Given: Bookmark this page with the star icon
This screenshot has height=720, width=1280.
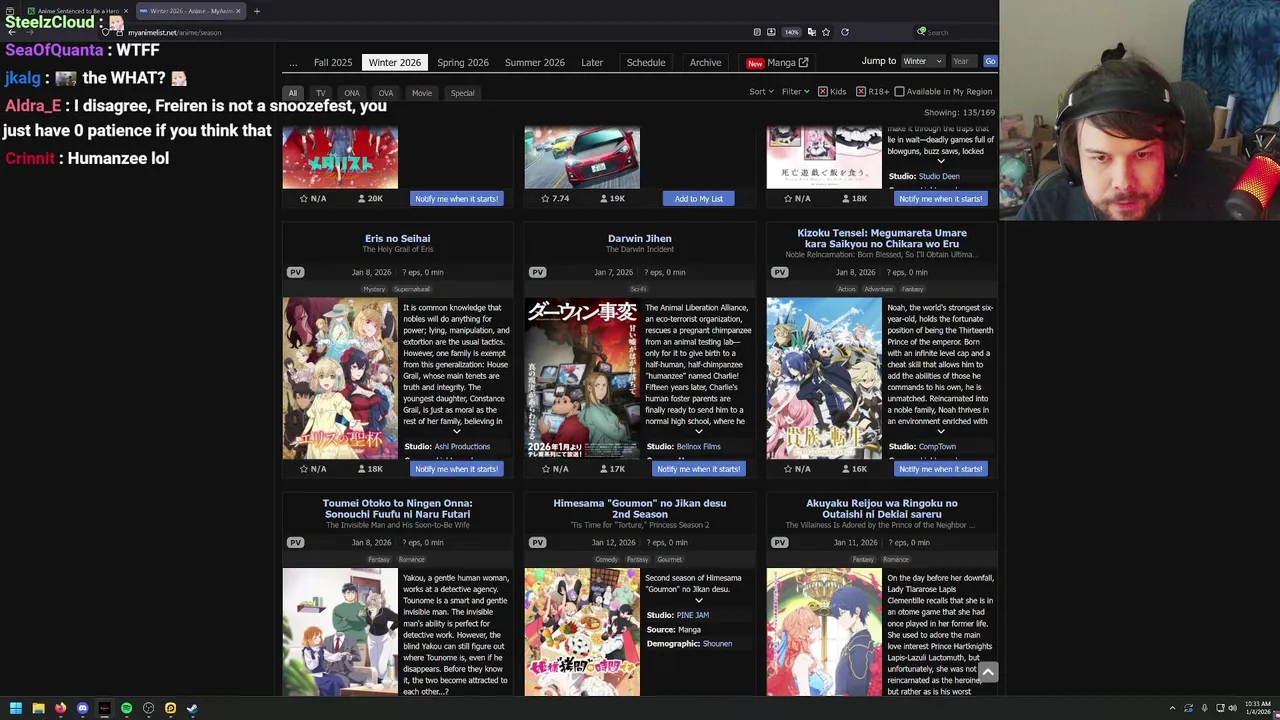Looking at the screenshot, I should [x=826, y=32].
